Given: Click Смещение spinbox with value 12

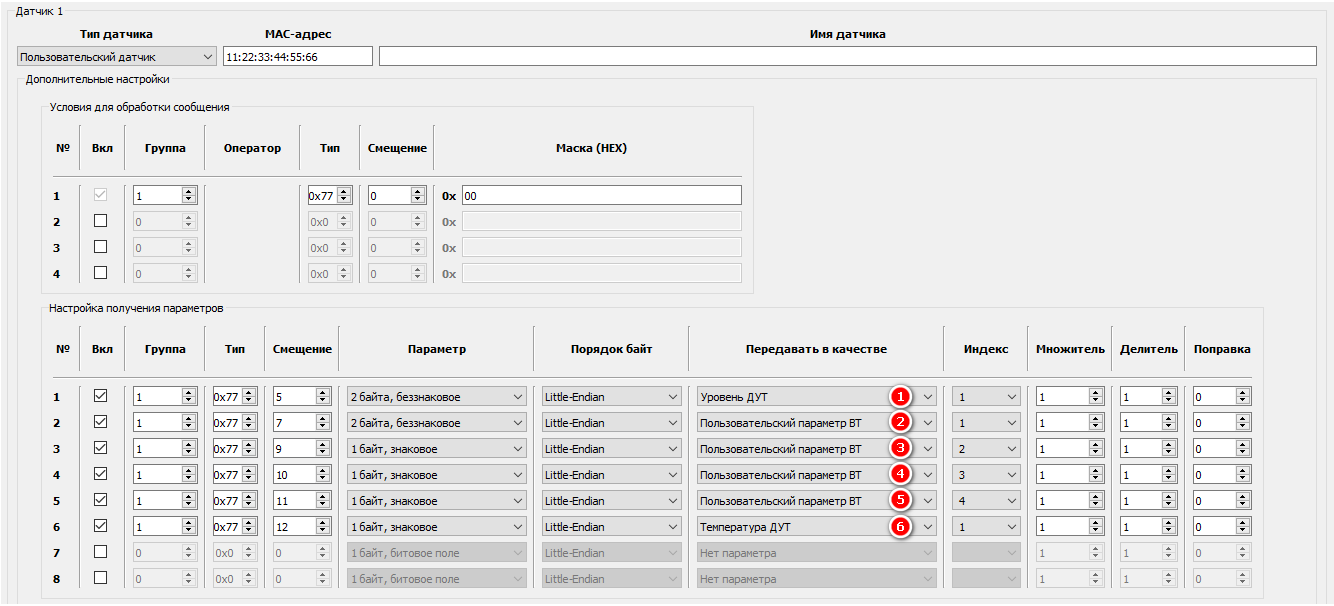Looking at the screenshot, I should pos(301,527).
